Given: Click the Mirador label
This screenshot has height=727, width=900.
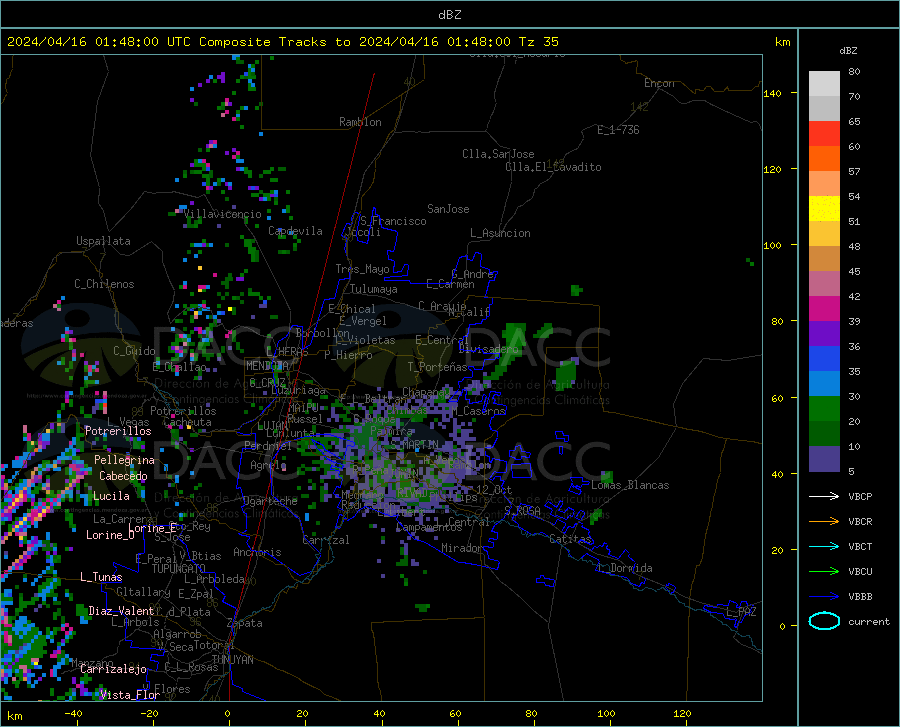Looking at the screenshot, I should coord(462,548).
